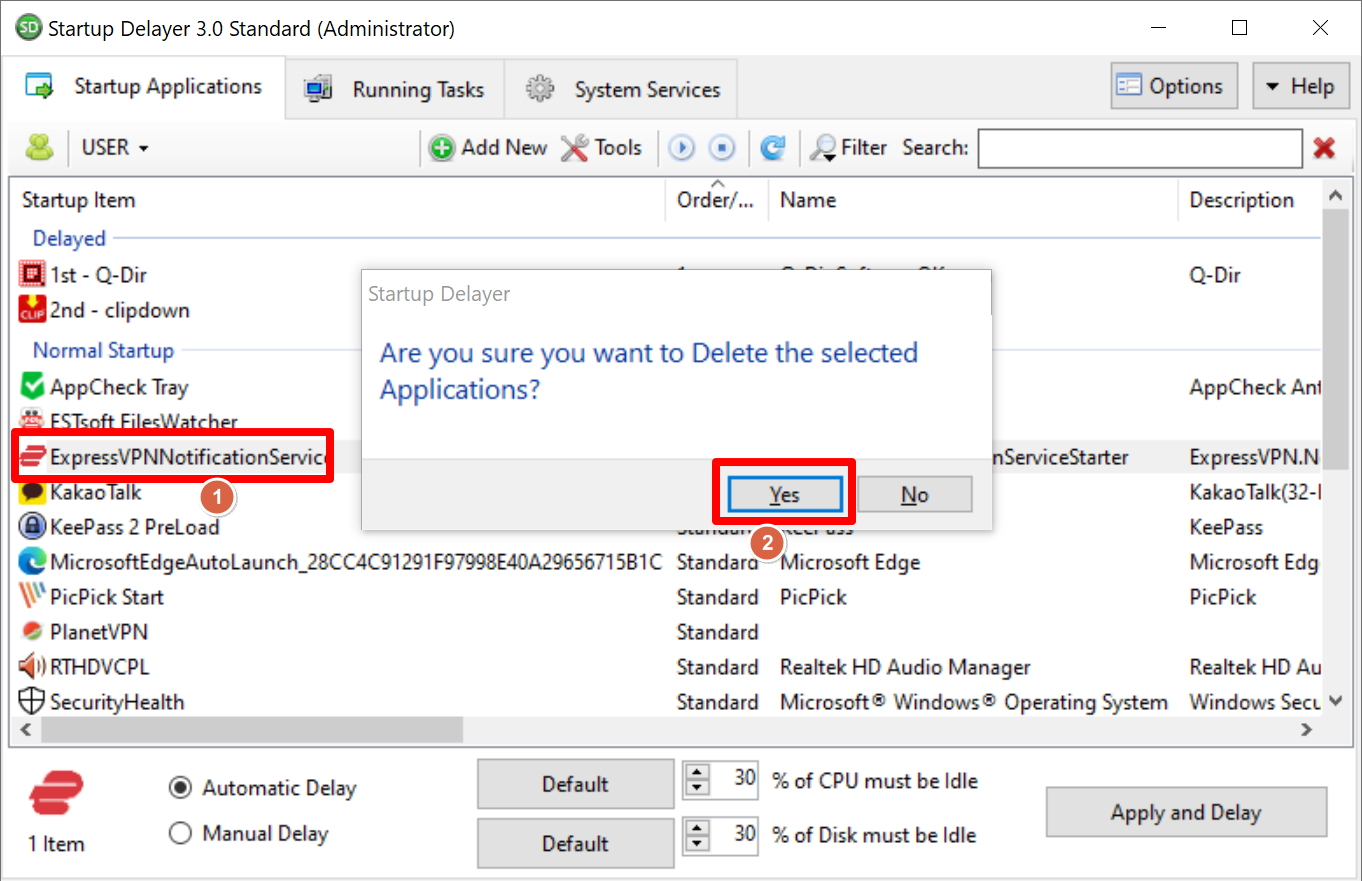Click the refresh list icon
1362x881 pixels.
click(772, 148)
